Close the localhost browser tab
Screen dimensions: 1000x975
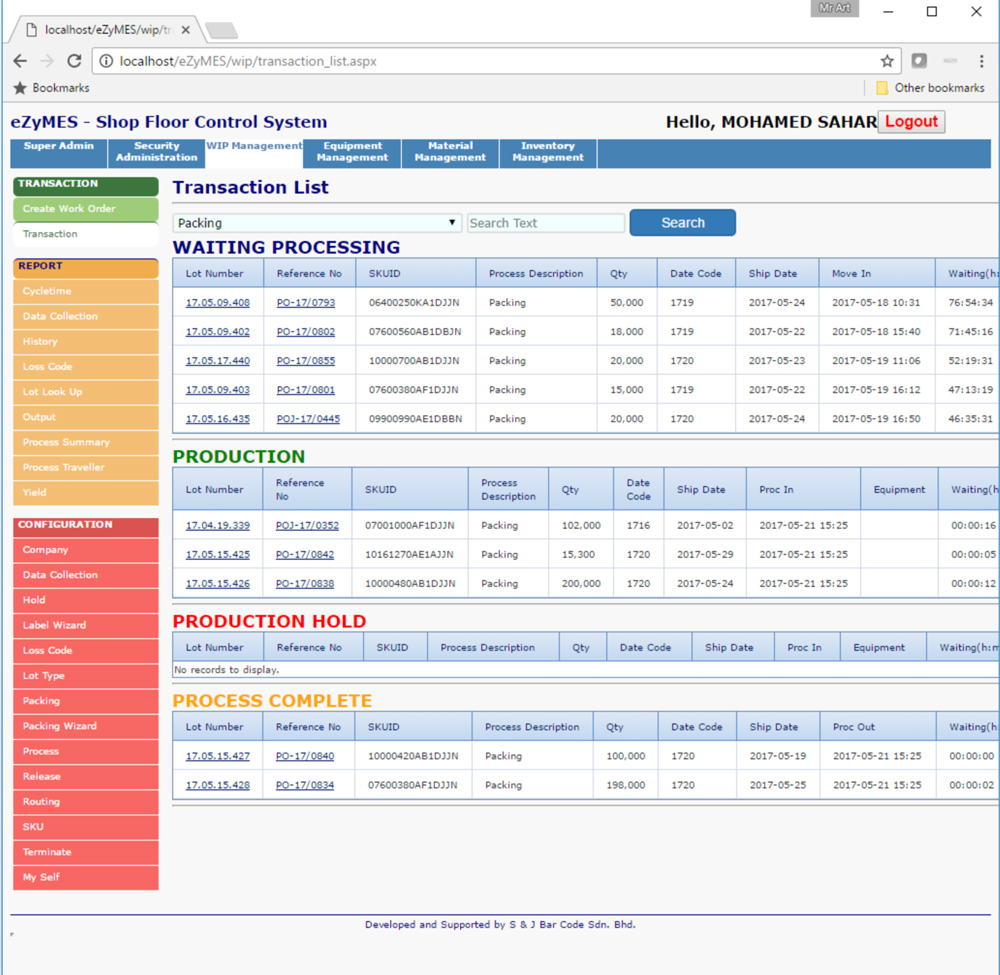coord(186,30)
